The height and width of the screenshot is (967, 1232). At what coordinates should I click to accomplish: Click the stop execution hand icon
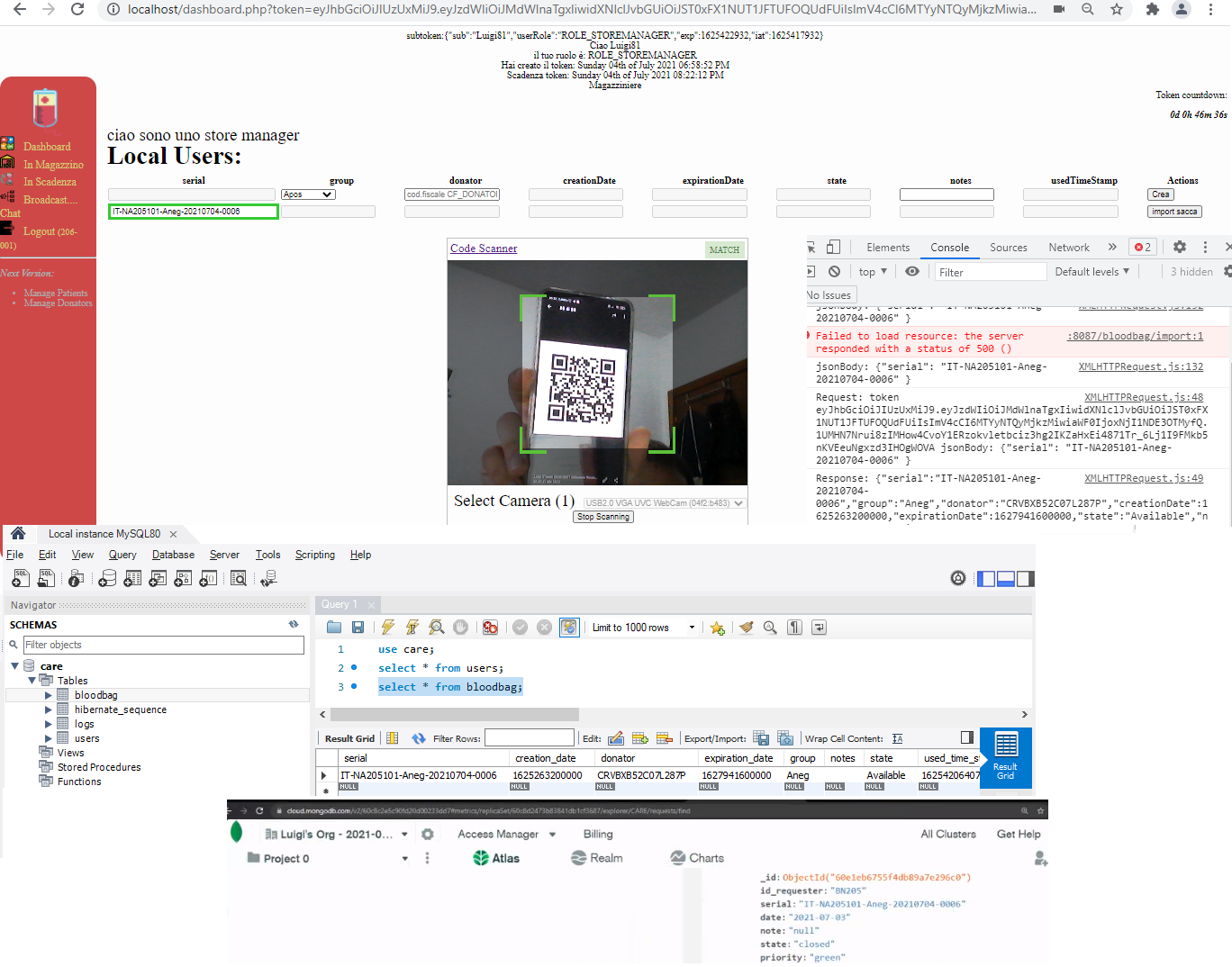[x=461, y=628]
